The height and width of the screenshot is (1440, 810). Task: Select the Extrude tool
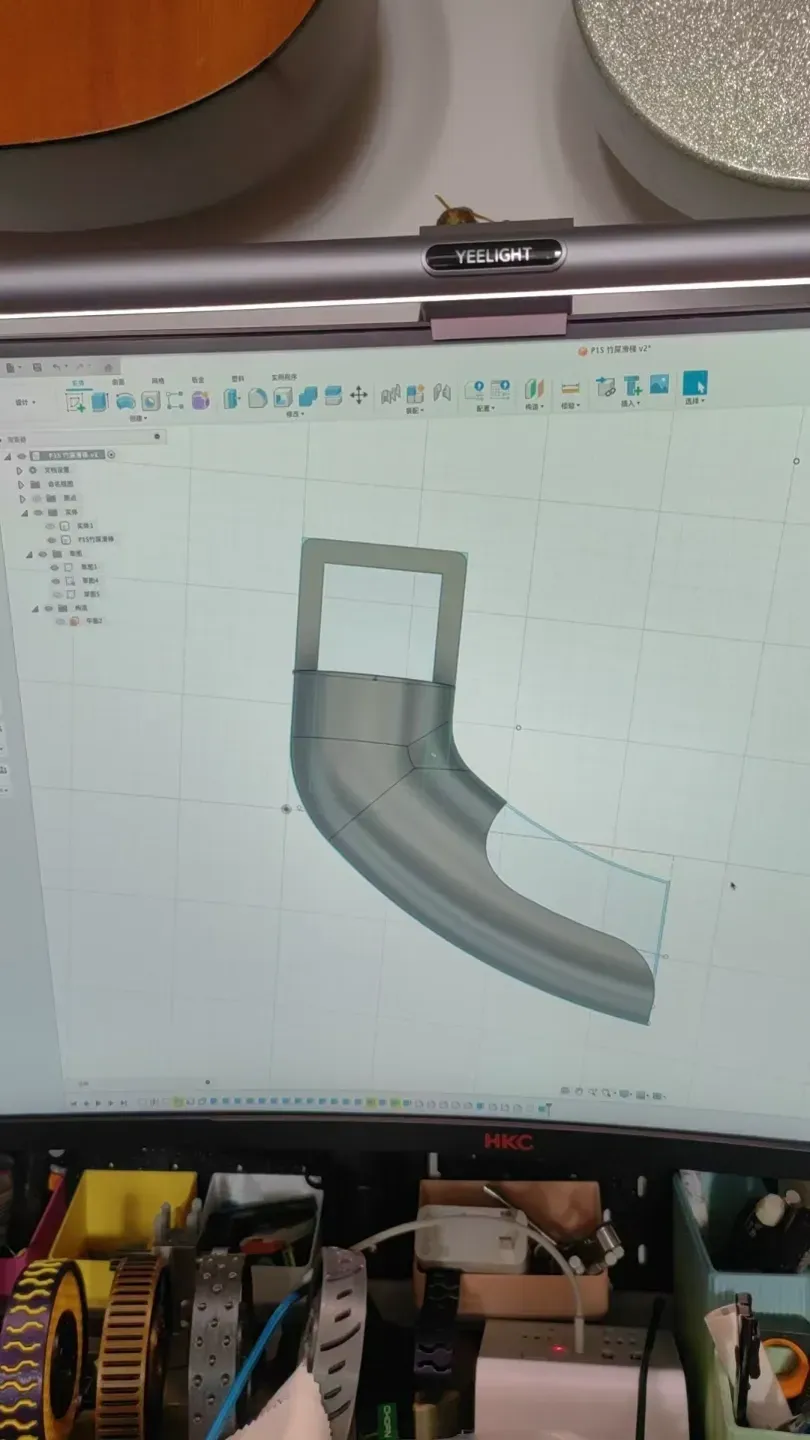100,401
